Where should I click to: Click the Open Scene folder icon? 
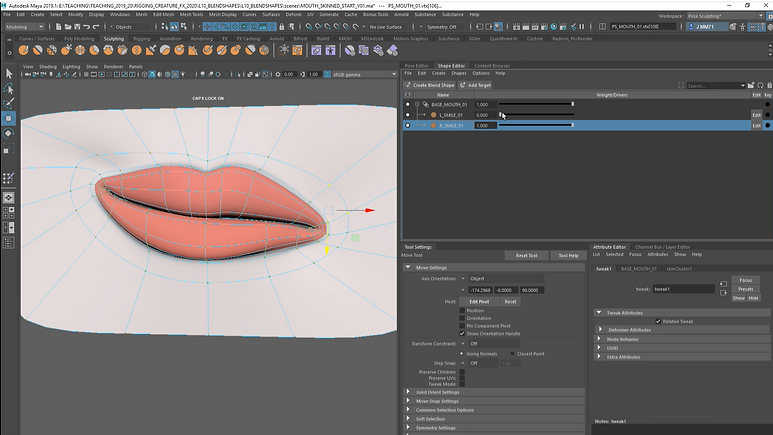(x=68, y=27)
